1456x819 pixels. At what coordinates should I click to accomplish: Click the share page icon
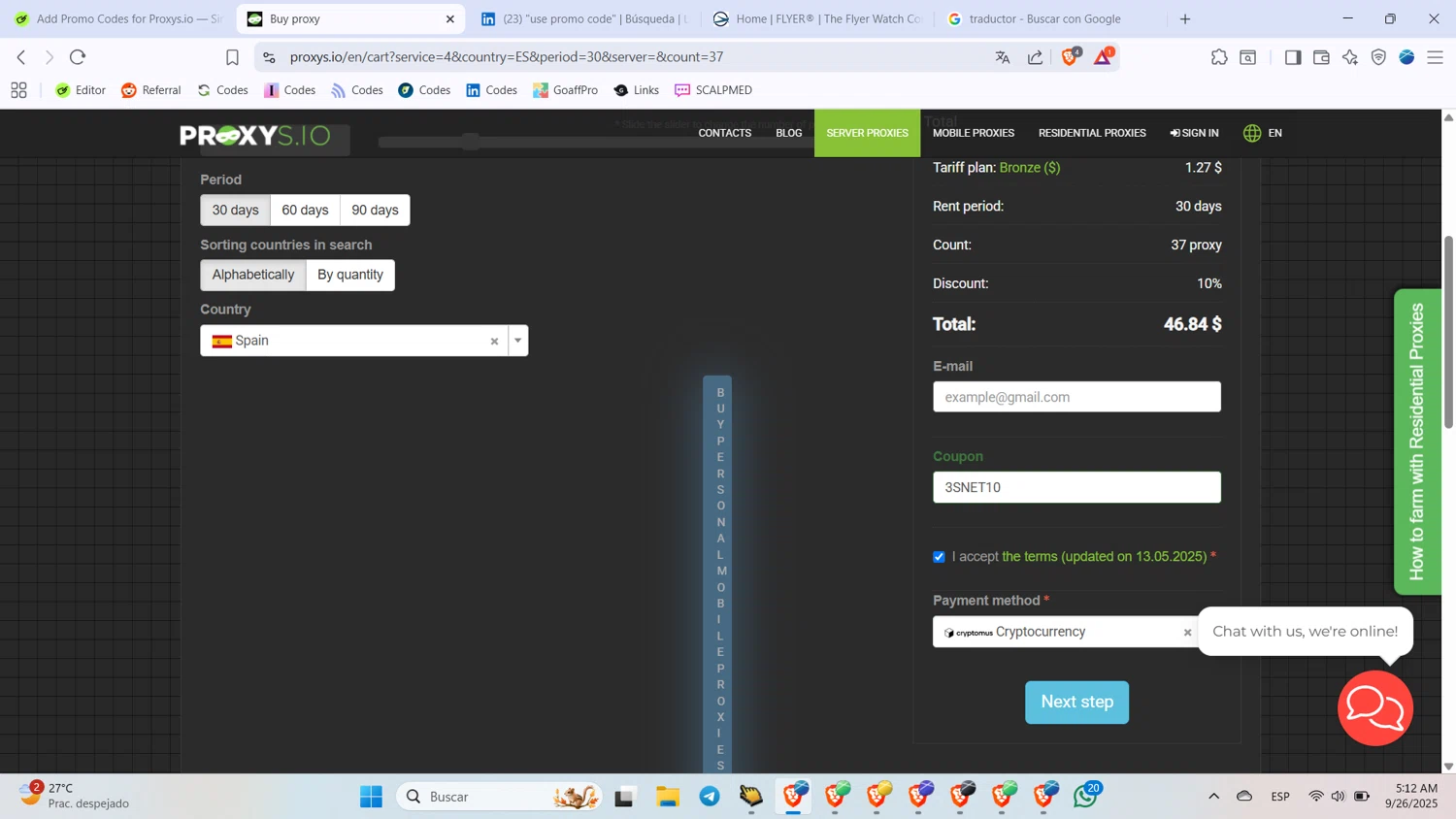tap(1036, 57)
